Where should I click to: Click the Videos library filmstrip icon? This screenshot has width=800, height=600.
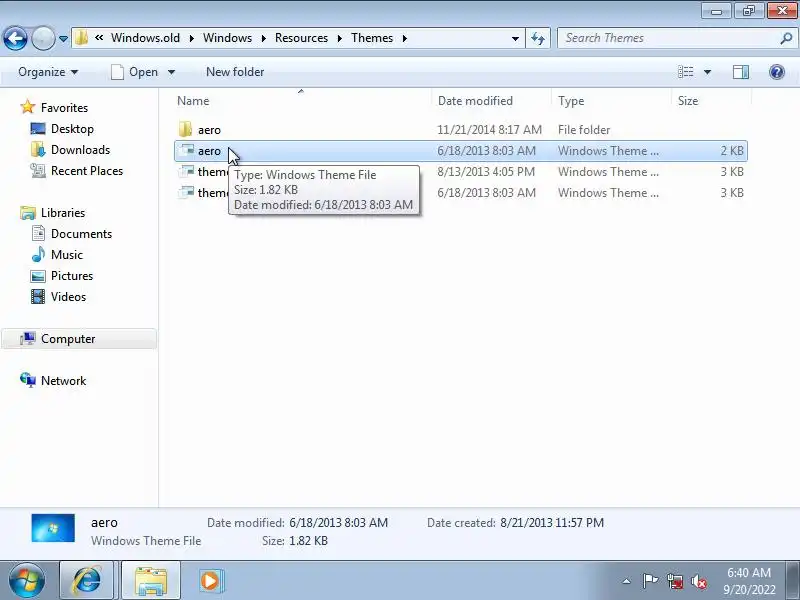(x=38, y=296)
